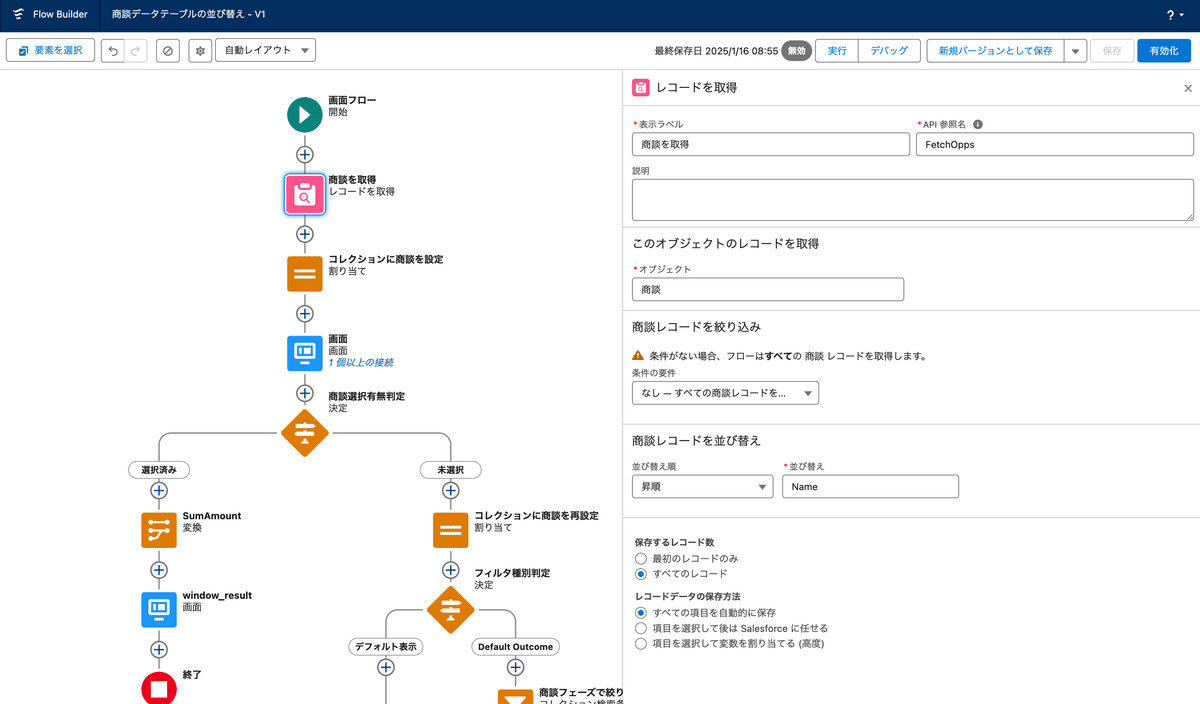The width and height of the screenshot is (1200, 704).
Task: Click the デバッグ button
Action: 889,50
